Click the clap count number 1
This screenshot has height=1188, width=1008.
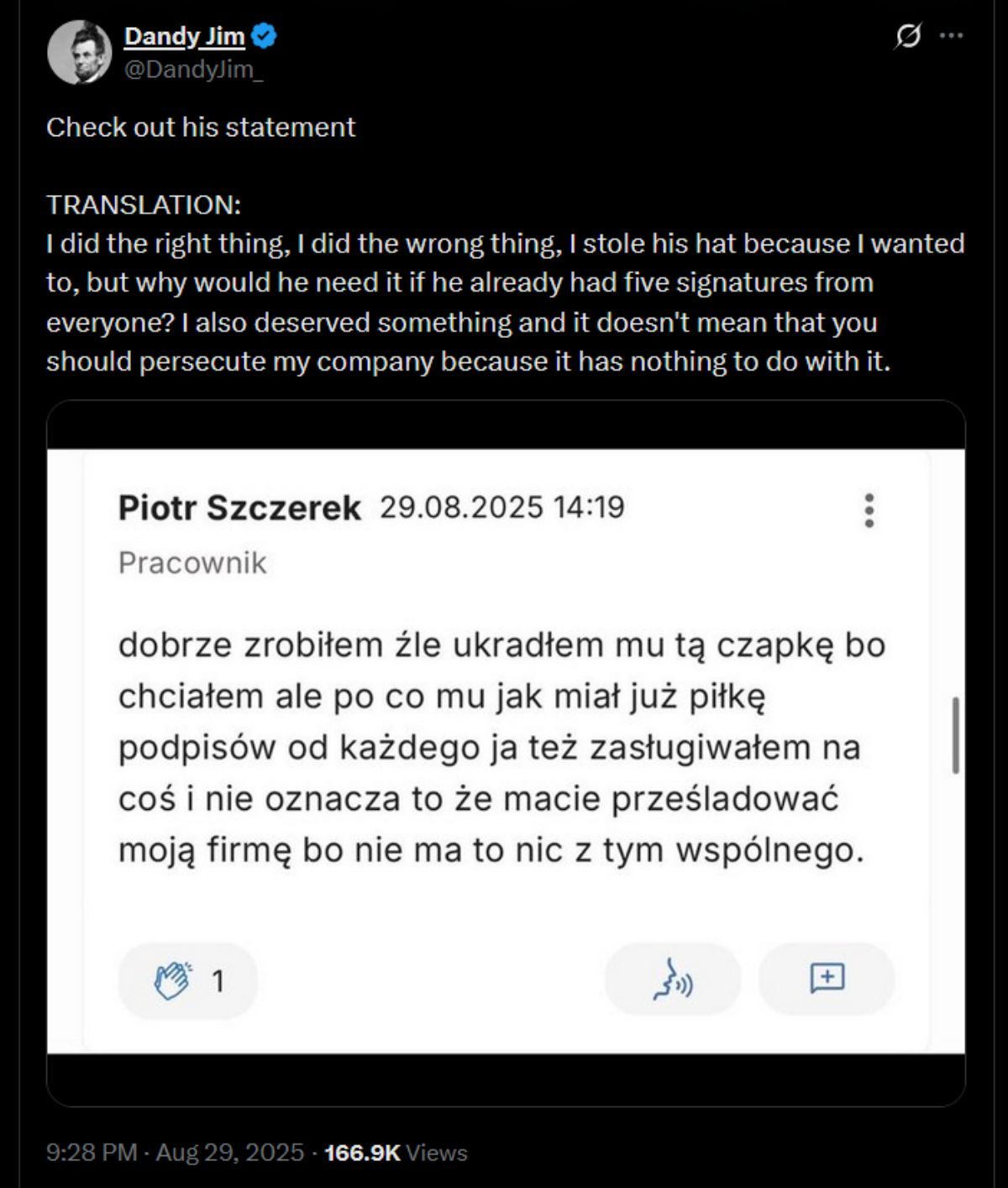(218, 980)
